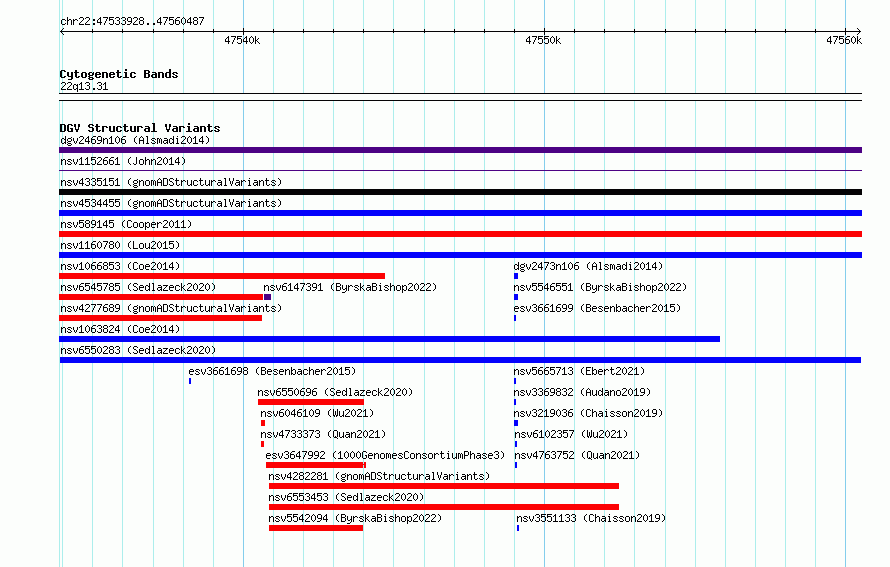890x567 pixels.
Task: Click blue bar under nsv6550283
Action: tap(460, 360)
